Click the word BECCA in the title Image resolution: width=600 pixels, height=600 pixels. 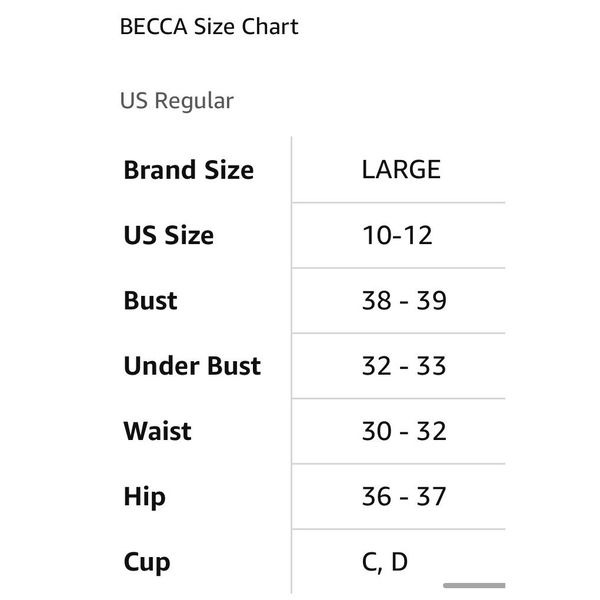154,27
